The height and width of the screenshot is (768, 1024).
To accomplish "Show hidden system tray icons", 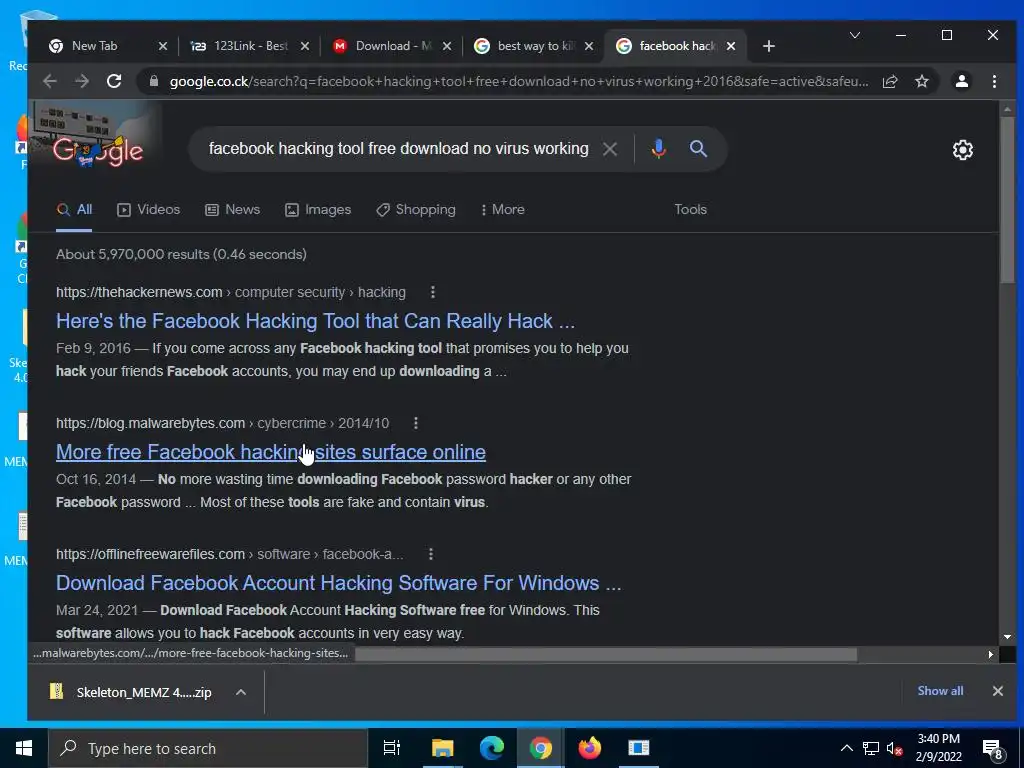I will [846, 748].
